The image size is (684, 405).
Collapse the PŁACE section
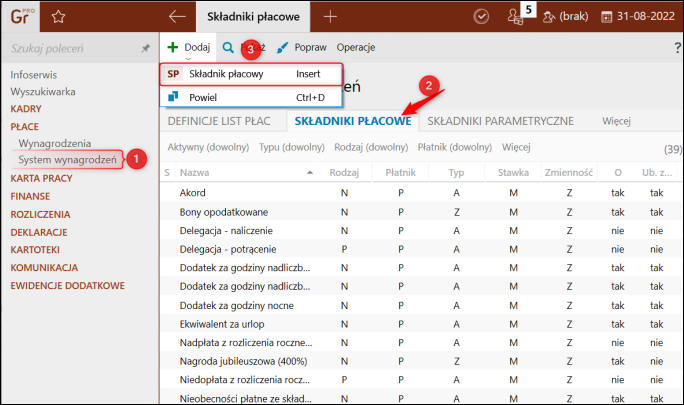[x=24, y=127]
